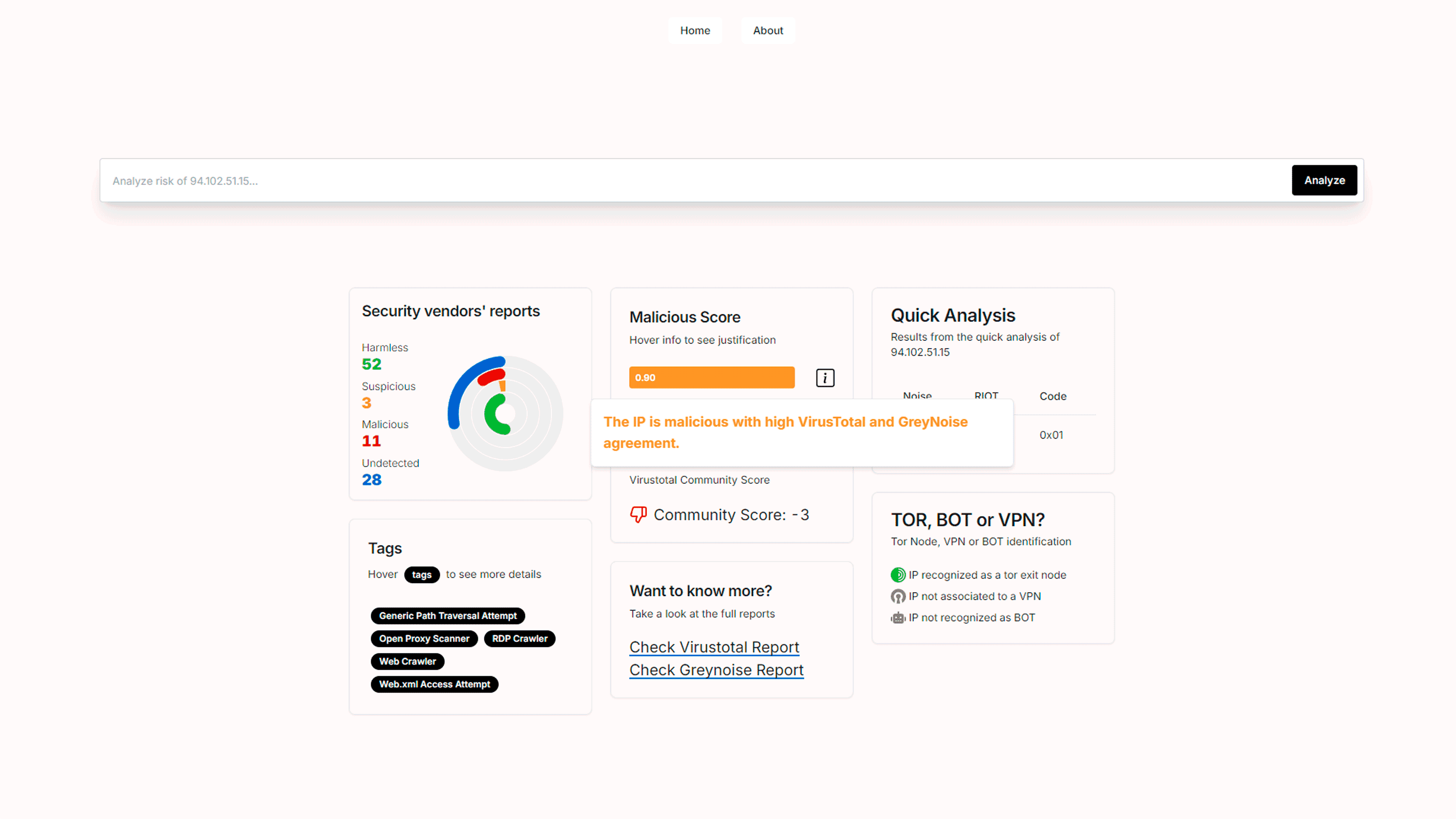Click the Tags heading
1456x819 pixels.
coord(384,549)
